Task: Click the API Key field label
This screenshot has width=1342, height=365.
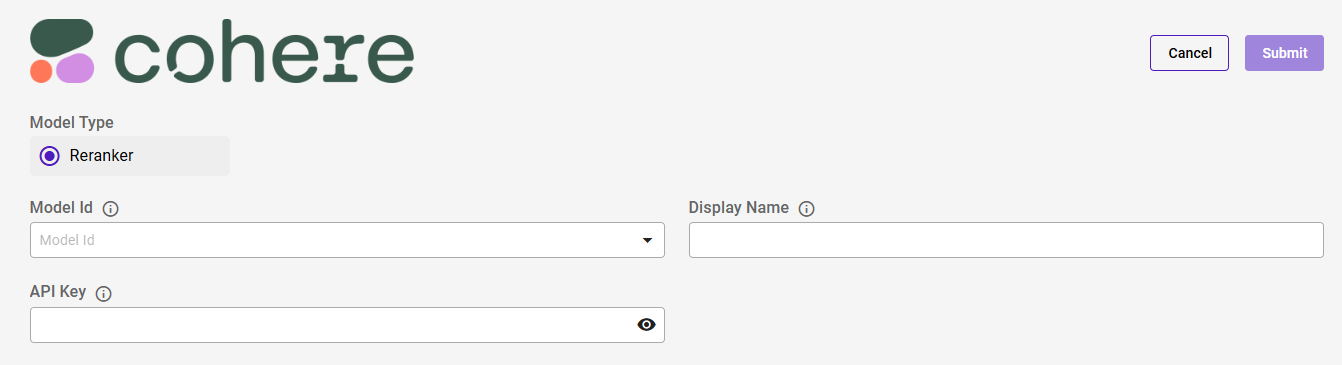Action: [x=58, y=293]
